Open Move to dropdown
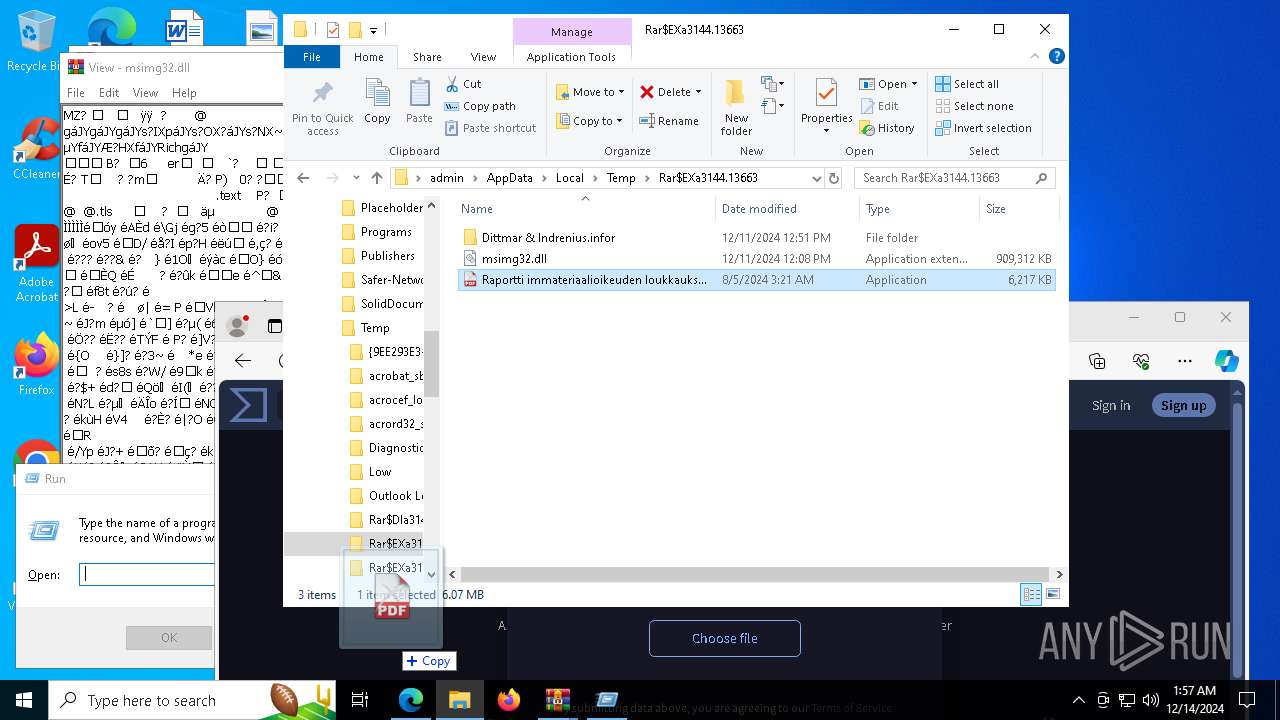Screen dimensions: 1280x720 (x=589, y=92)
